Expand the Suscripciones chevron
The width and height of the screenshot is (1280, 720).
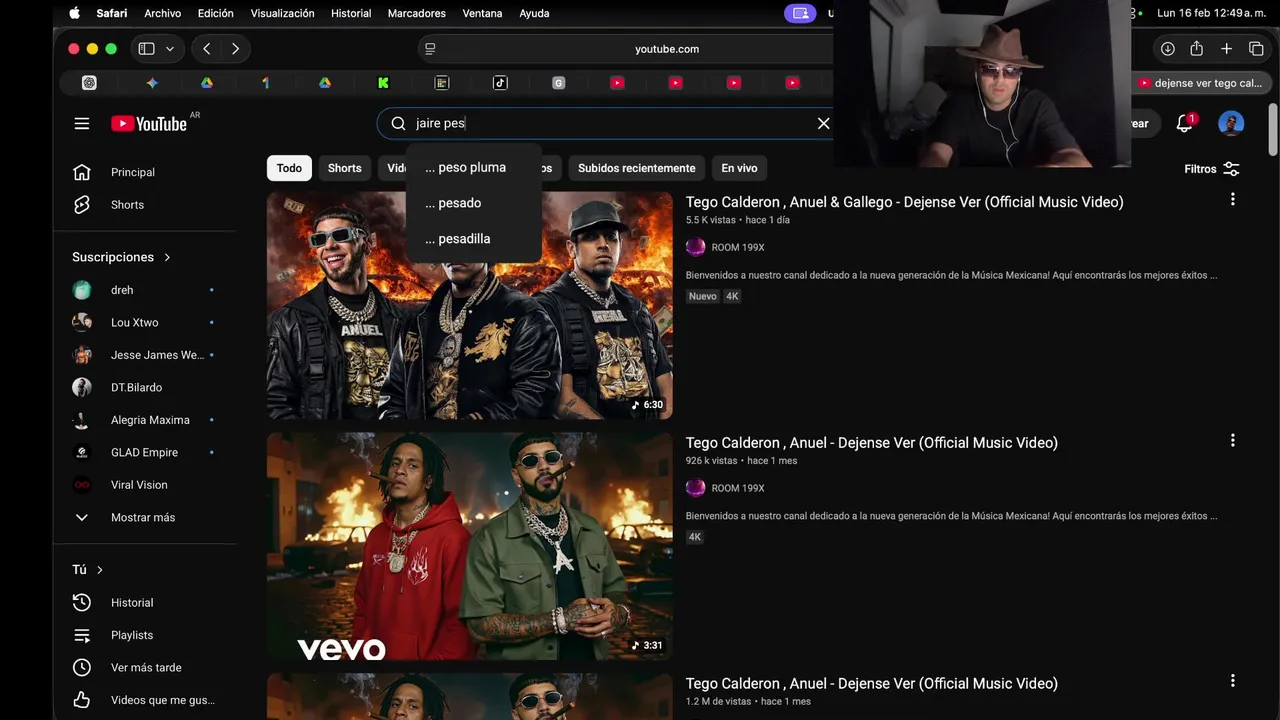(x=167, y=257)
